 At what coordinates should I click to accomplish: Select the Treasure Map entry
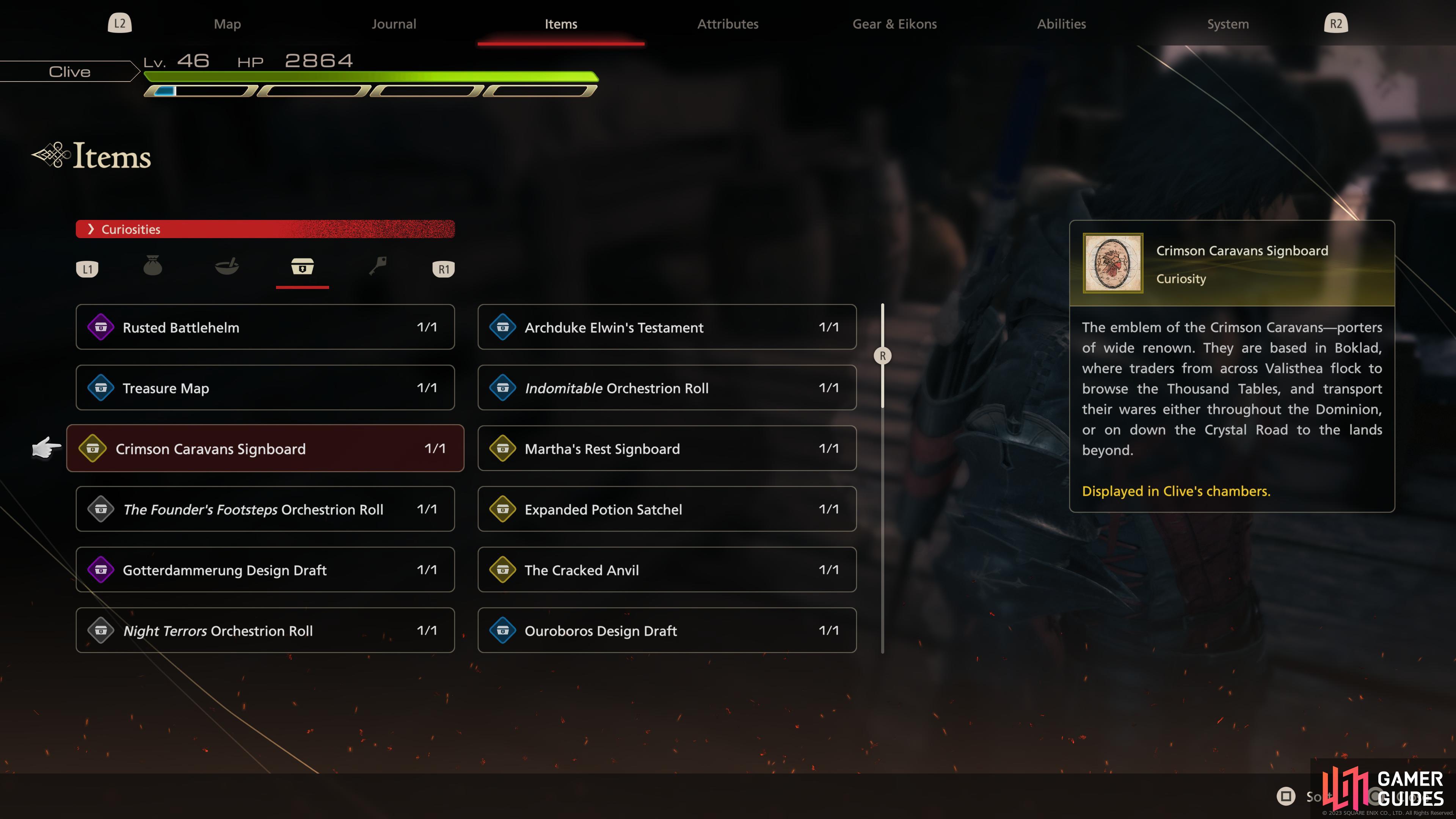265,388
